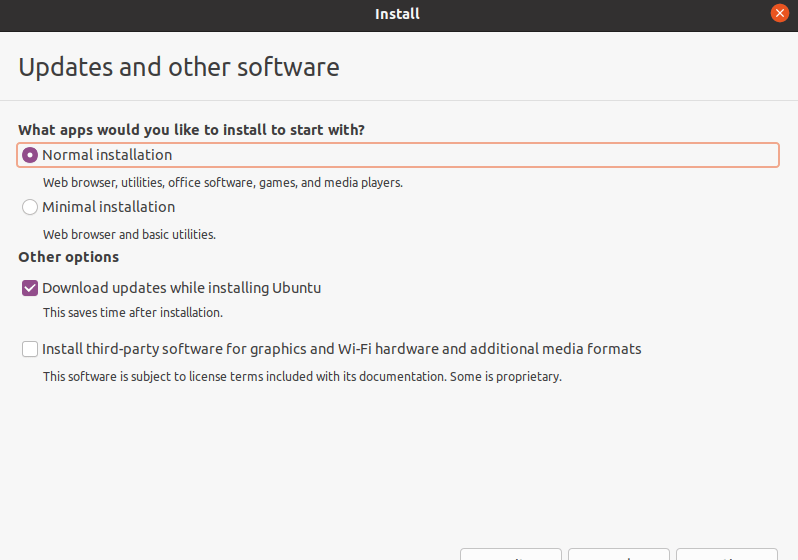The width and height of the screenshot is (798, 560).
Task: Click the 'Minimal installation' label text
Action: 108,207
